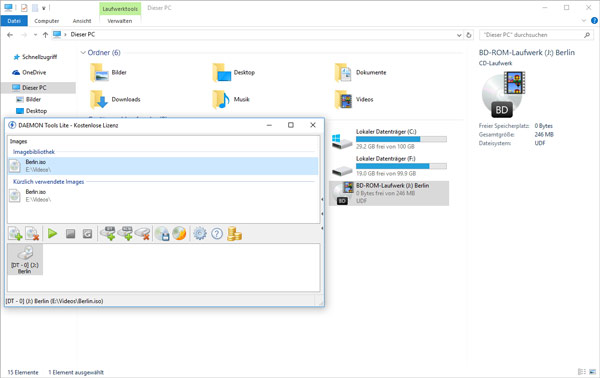Maximize the DAEMON Tools Lite window

291,125
